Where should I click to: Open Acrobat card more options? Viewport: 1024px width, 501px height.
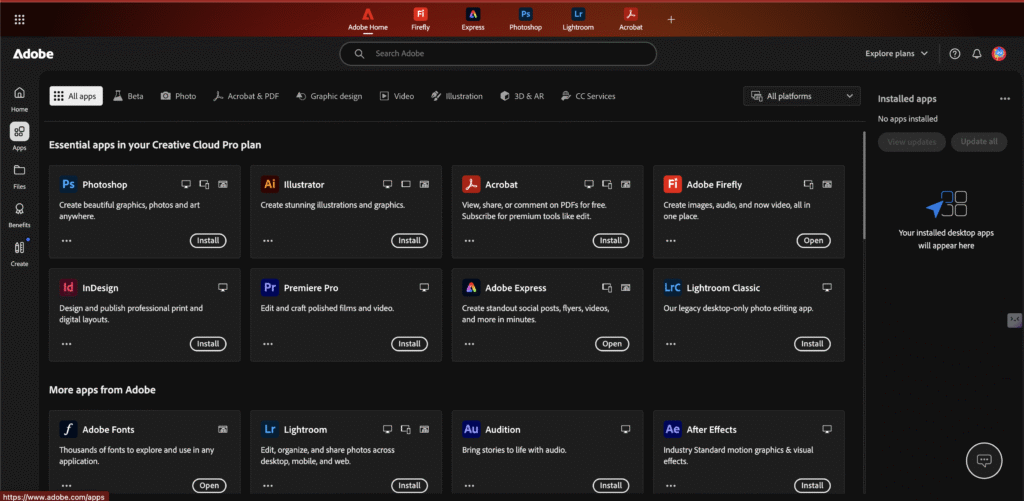[469, 240]
